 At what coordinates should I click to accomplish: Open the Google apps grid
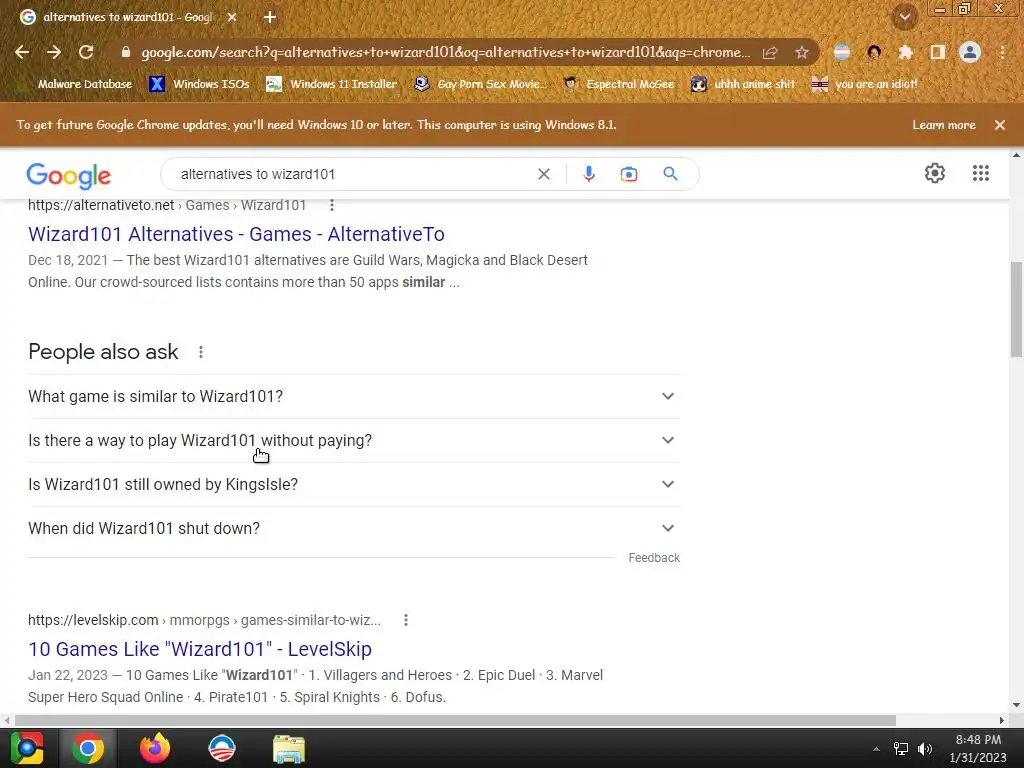click(x=980, y=173)
